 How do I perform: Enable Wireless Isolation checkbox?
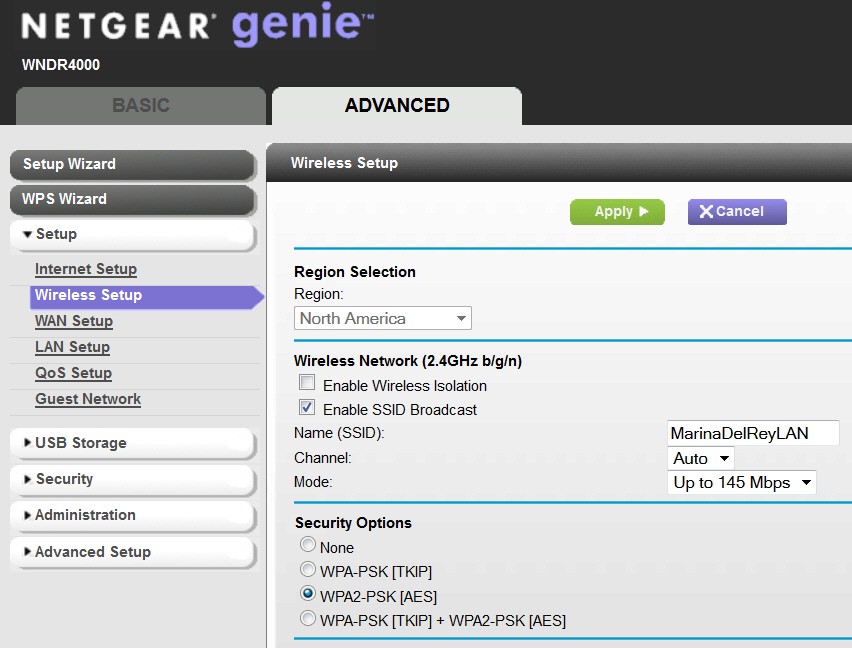tap(307, 383)
